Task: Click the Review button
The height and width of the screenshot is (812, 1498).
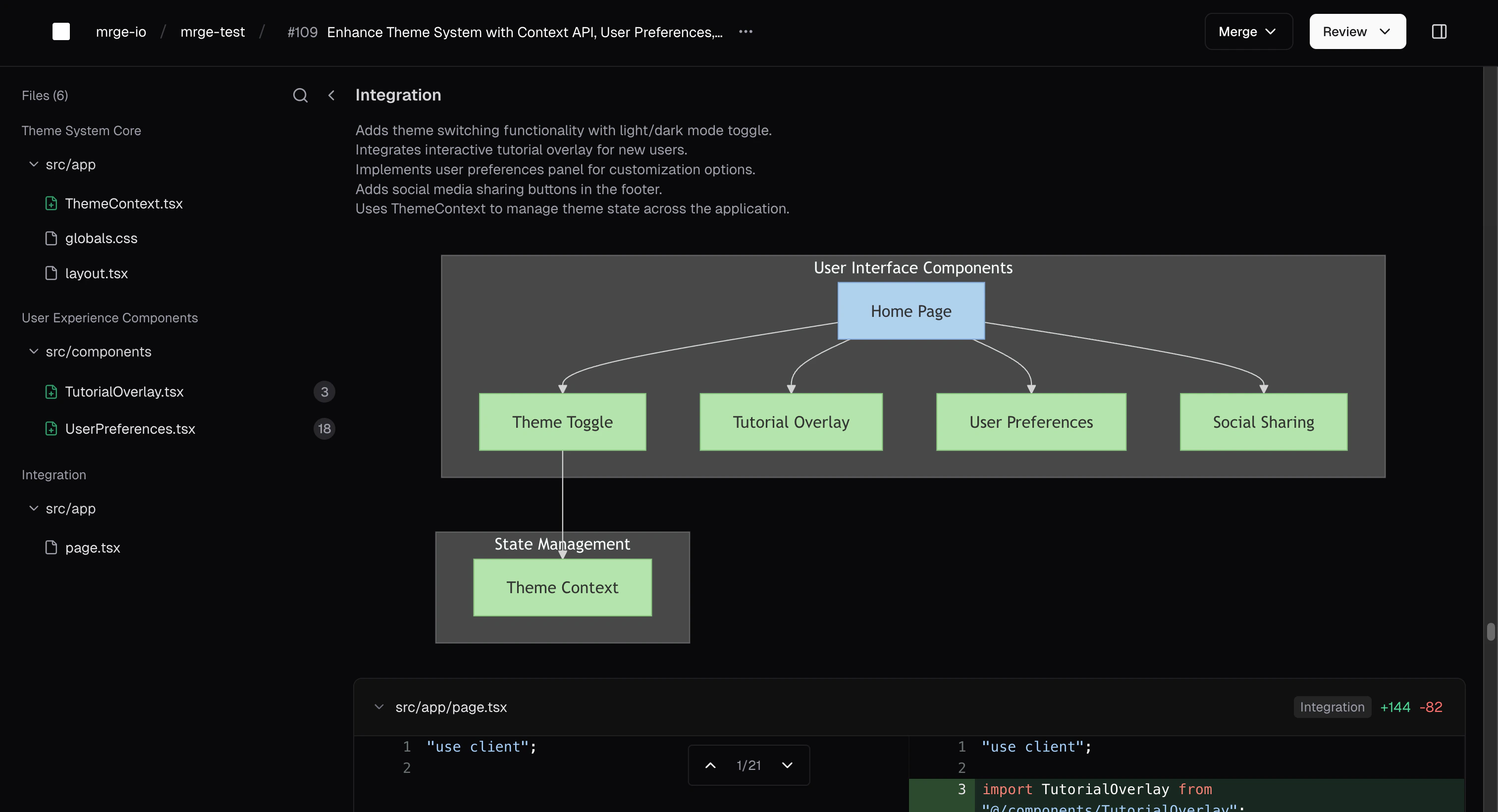Action: coord(1357,31)
